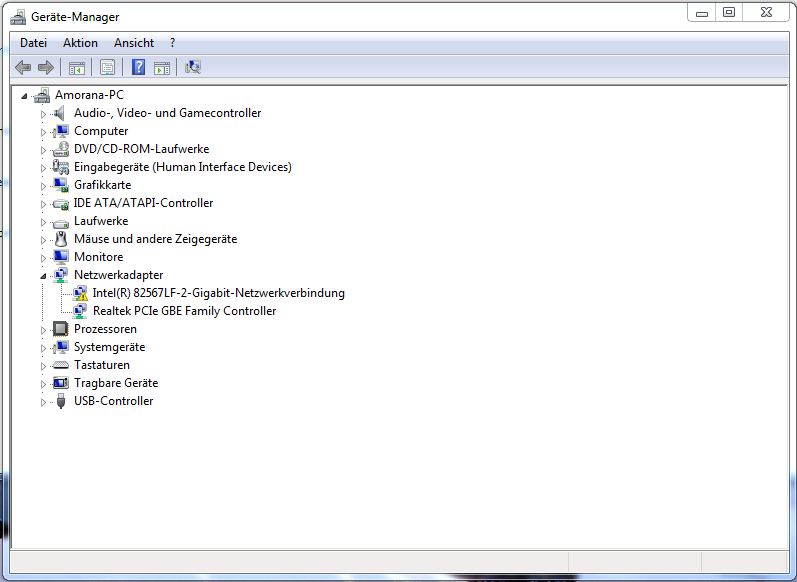Open the ? help menu
Viewport: 797px width, 582px height.
pyautogui.click(x=173, y=43)
